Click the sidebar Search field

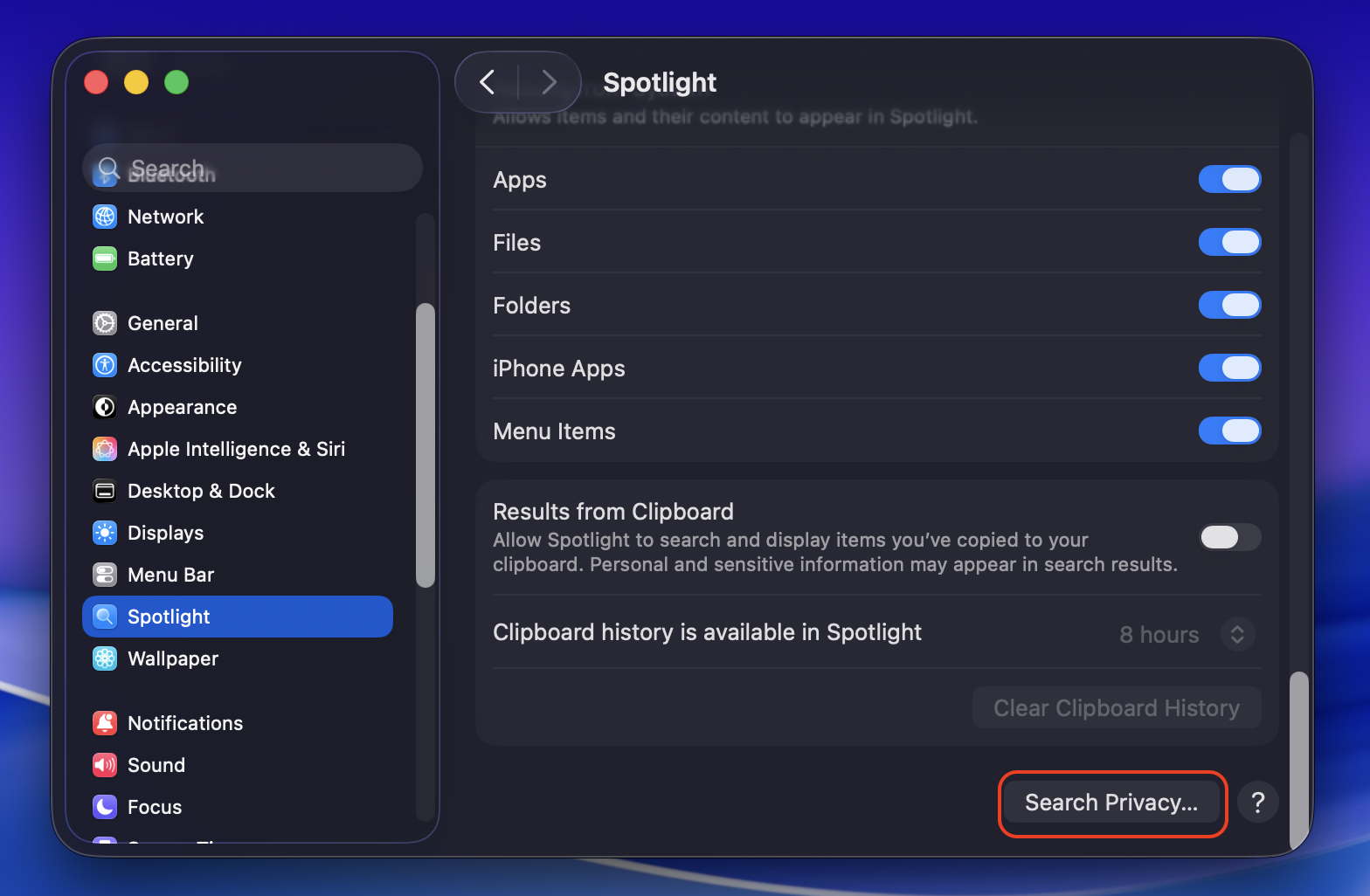253,168
